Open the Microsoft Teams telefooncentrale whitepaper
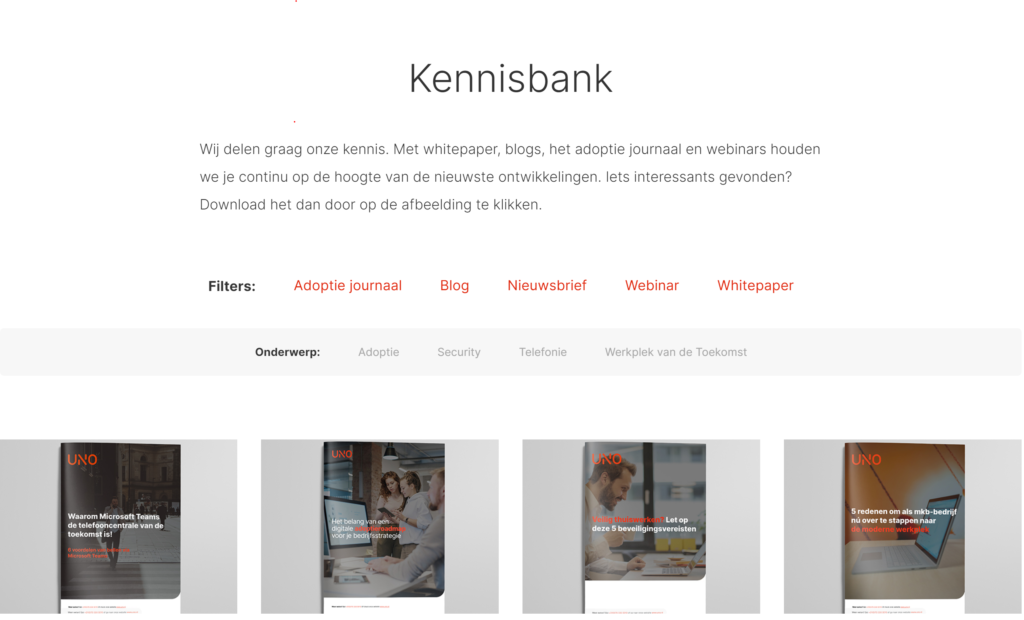 119,527
